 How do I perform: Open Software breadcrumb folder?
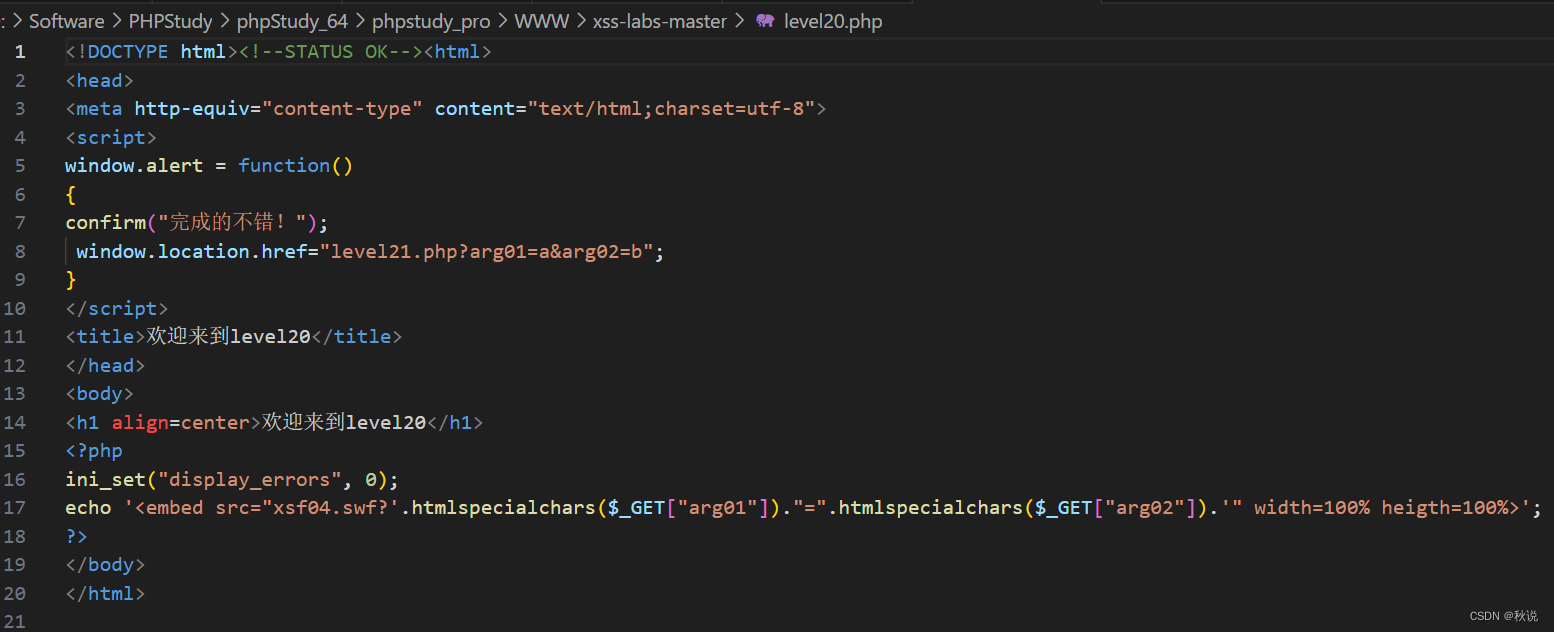(x=67, y=21)
